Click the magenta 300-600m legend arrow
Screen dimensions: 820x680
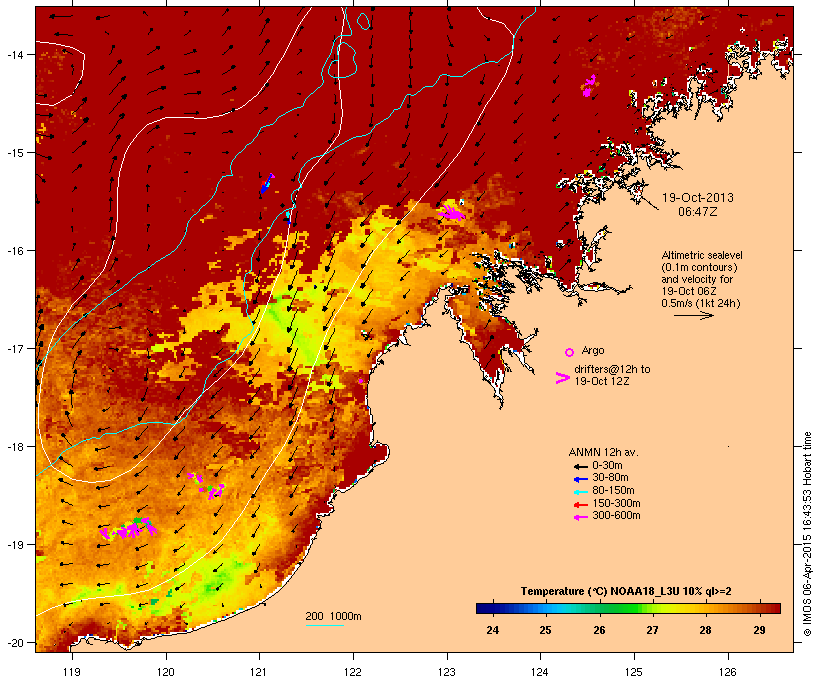click(x=580, y=517)
